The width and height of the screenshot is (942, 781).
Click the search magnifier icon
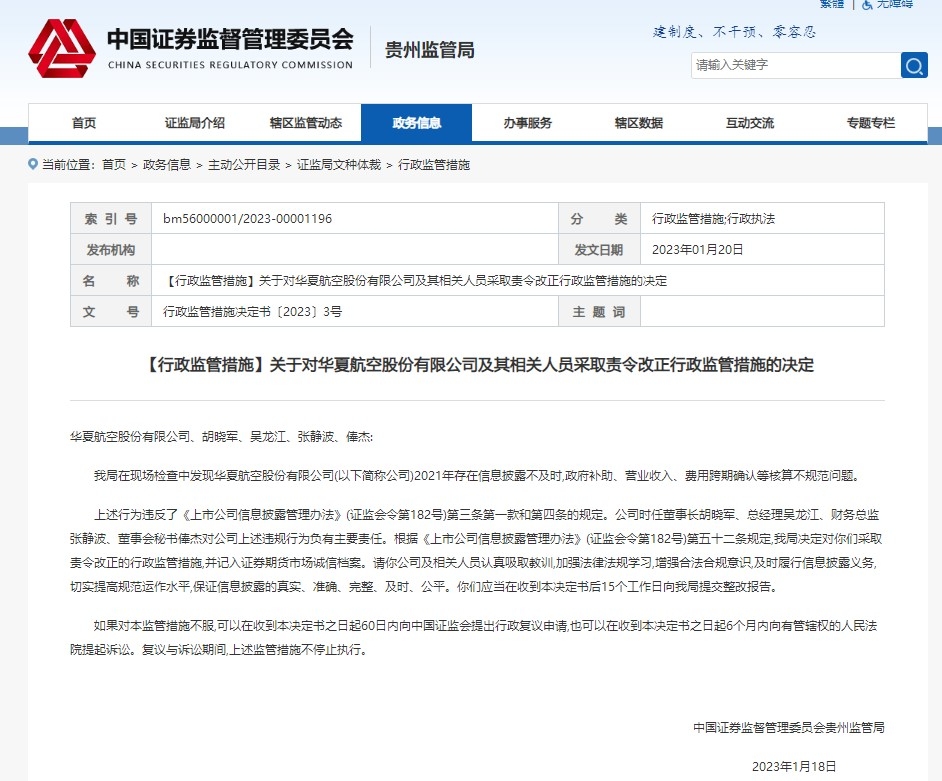pyautogui.click(x=914, y=65)
